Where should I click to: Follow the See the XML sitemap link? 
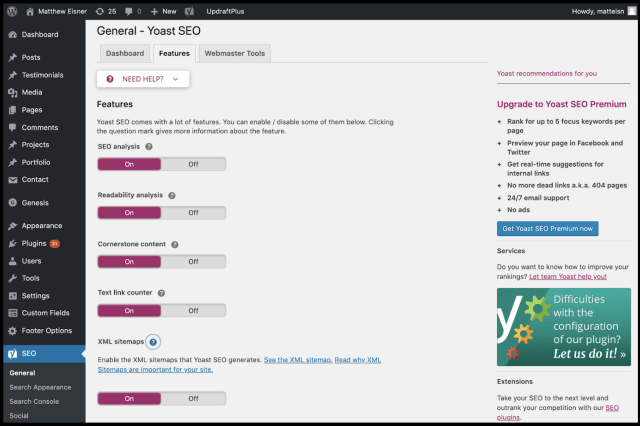298,360
